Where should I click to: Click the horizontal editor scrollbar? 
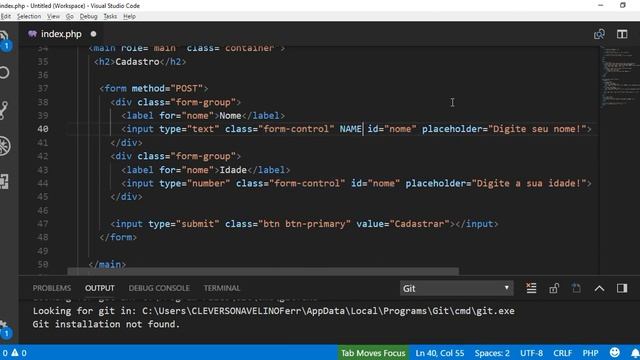tap(263, 271)
